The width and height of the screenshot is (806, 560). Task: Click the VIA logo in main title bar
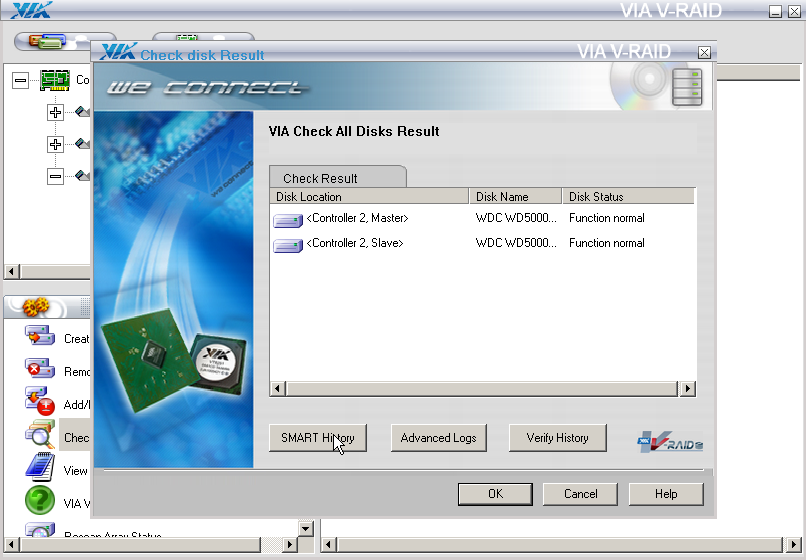[31, 10]
